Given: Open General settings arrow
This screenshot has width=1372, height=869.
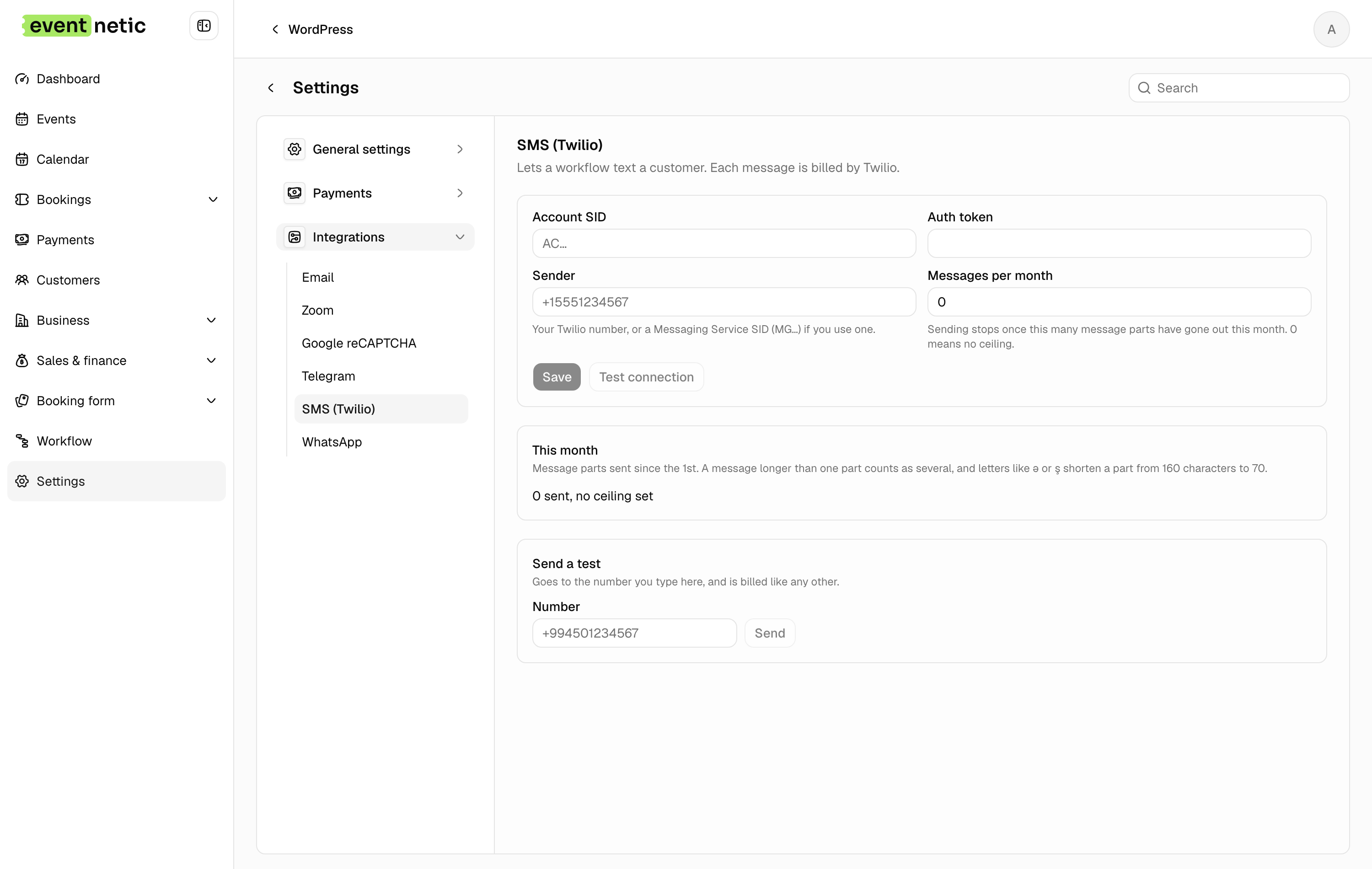Looking at the screenshot, I should point(460,149).
